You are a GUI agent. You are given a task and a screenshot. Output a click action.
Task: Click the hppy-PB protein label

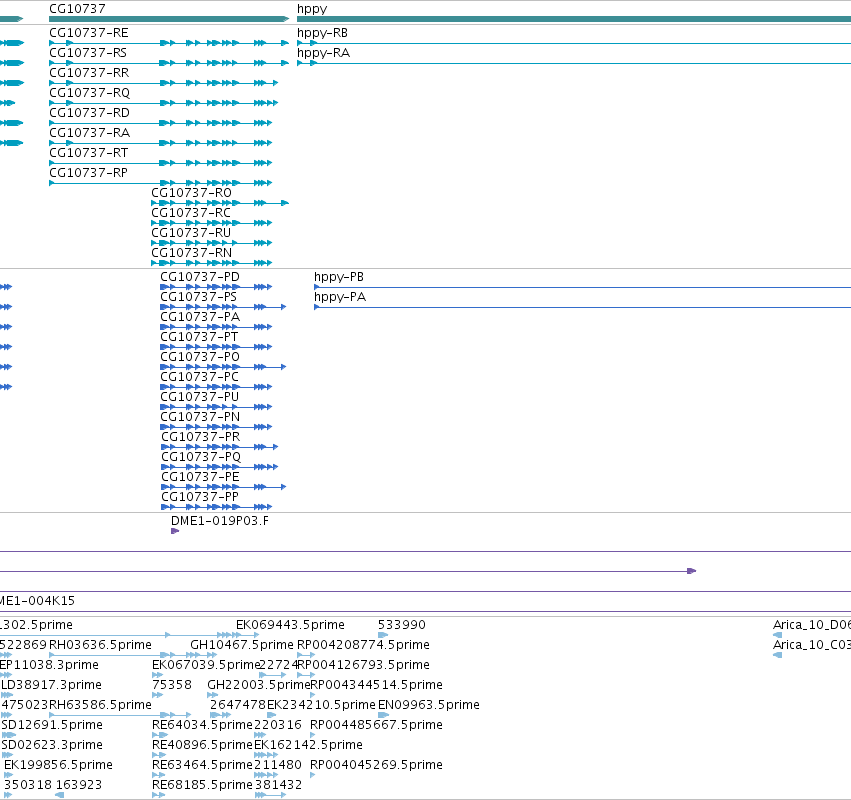(339, 277)
